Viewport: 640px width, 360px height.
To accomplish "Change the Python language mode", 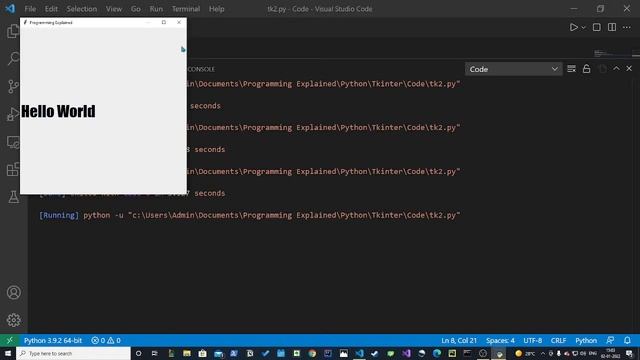I will 586,340.
